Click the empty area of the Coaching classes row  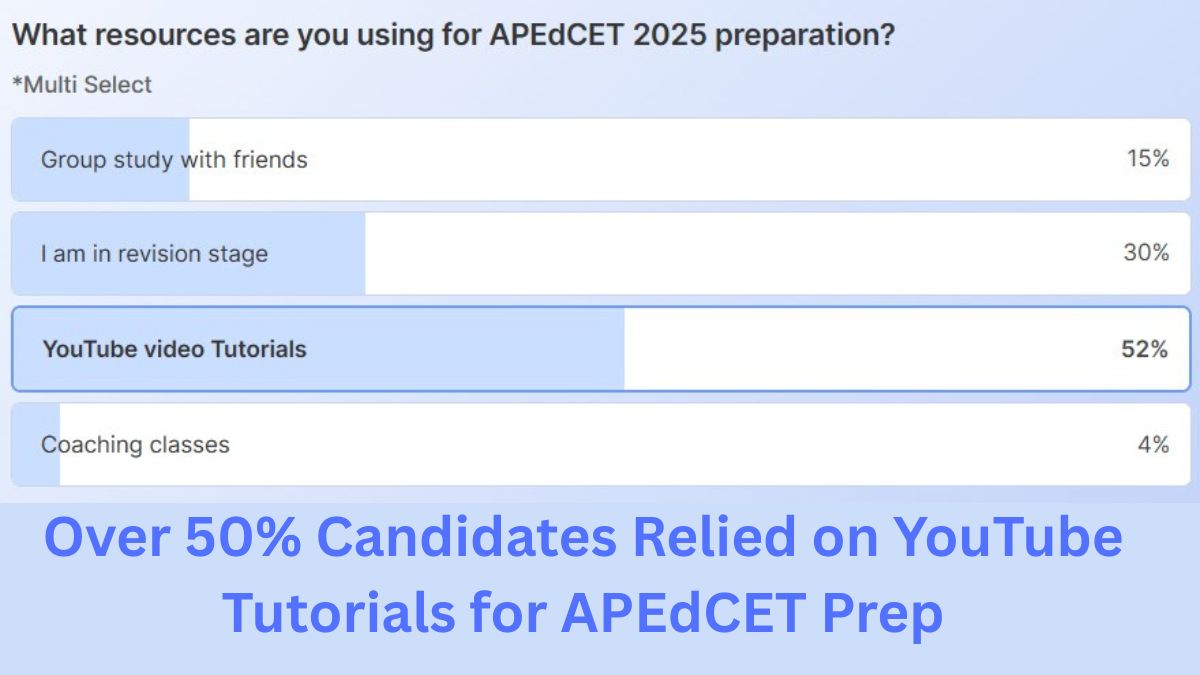point(650,445)
